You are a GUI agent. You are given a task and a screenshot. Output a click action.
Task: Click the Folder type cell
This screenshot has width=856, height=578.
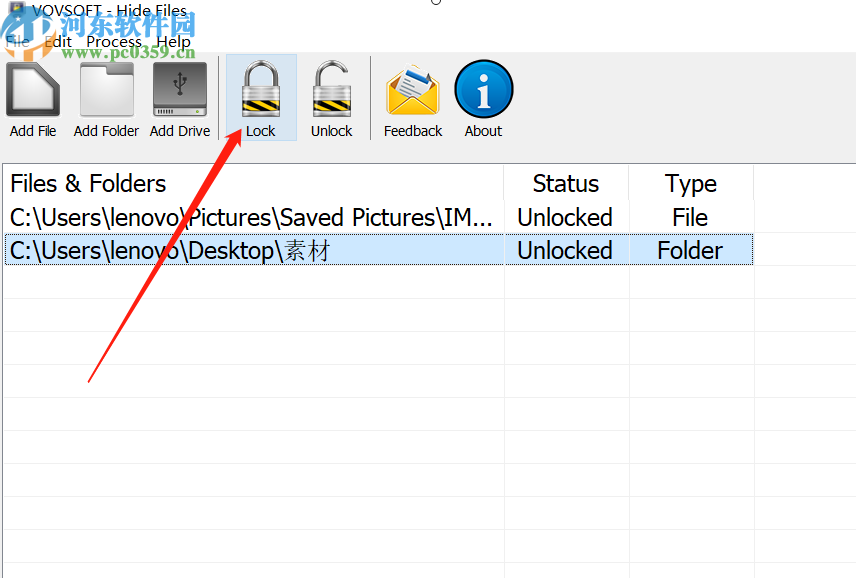pyautogui.click(x=690, y=250)
